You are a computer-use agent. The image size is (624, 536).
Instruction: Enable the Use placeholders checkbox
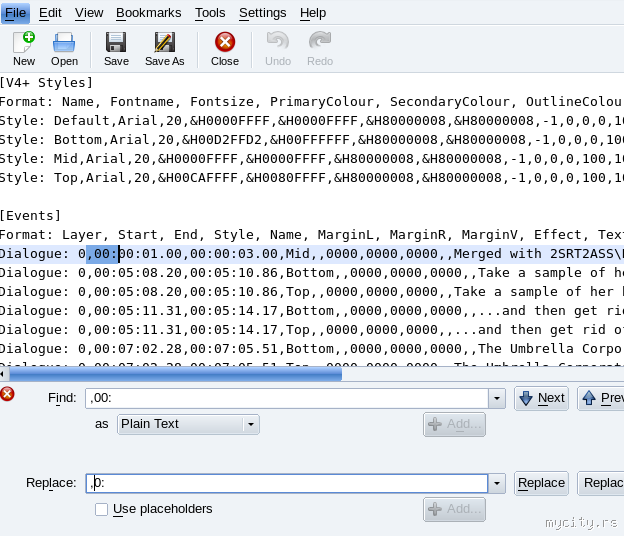[x=101, y=509]
